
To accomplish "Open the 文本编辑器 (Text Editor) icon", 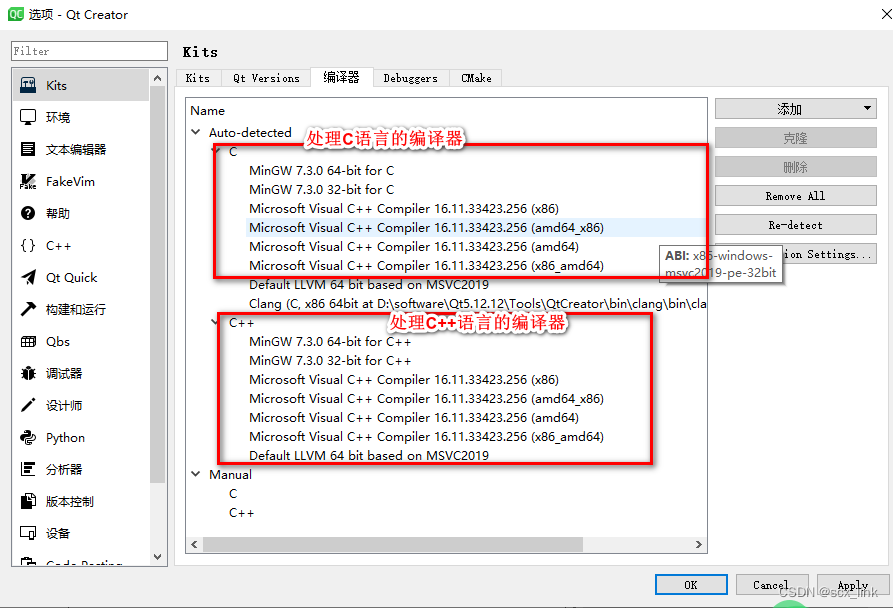I will tap(28, 149).
